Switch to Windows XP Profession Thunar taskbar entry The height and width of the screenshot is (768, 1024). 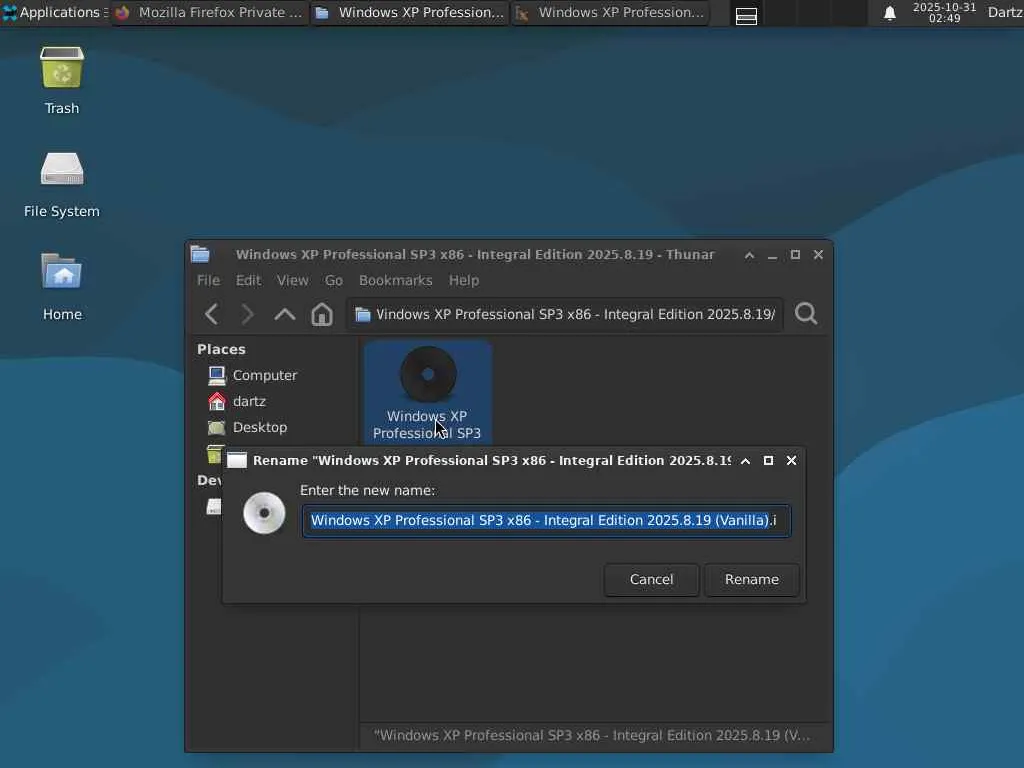click(409, 12)
